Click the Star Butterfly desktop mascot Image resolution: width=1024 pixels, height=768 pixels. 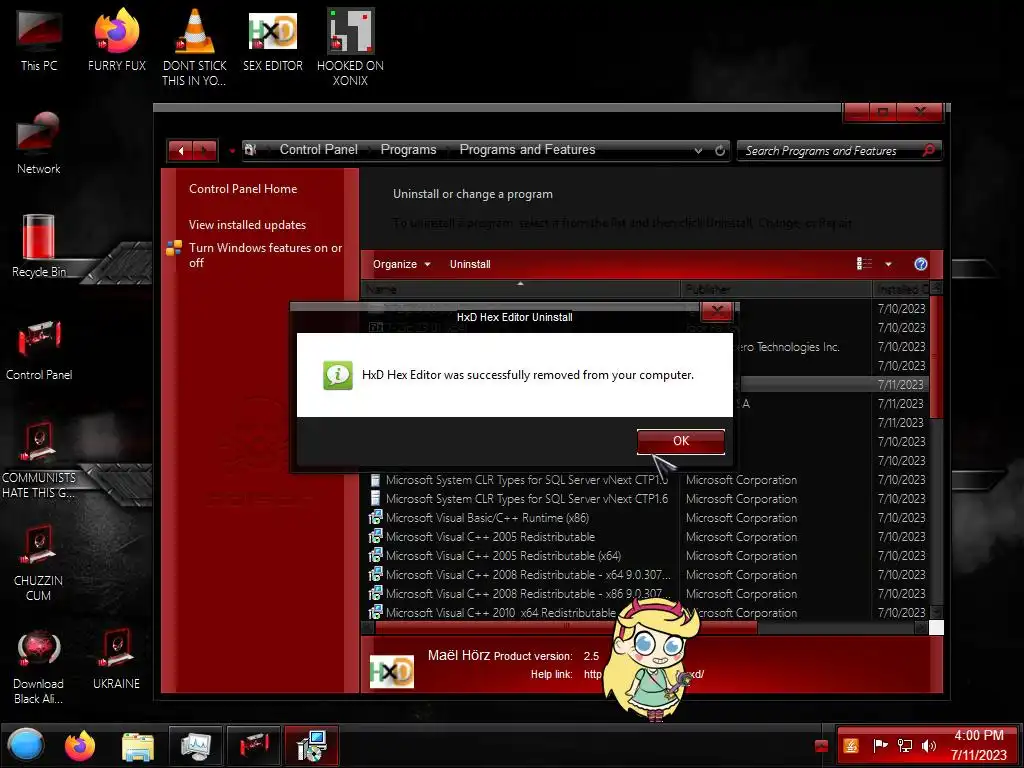652,660
